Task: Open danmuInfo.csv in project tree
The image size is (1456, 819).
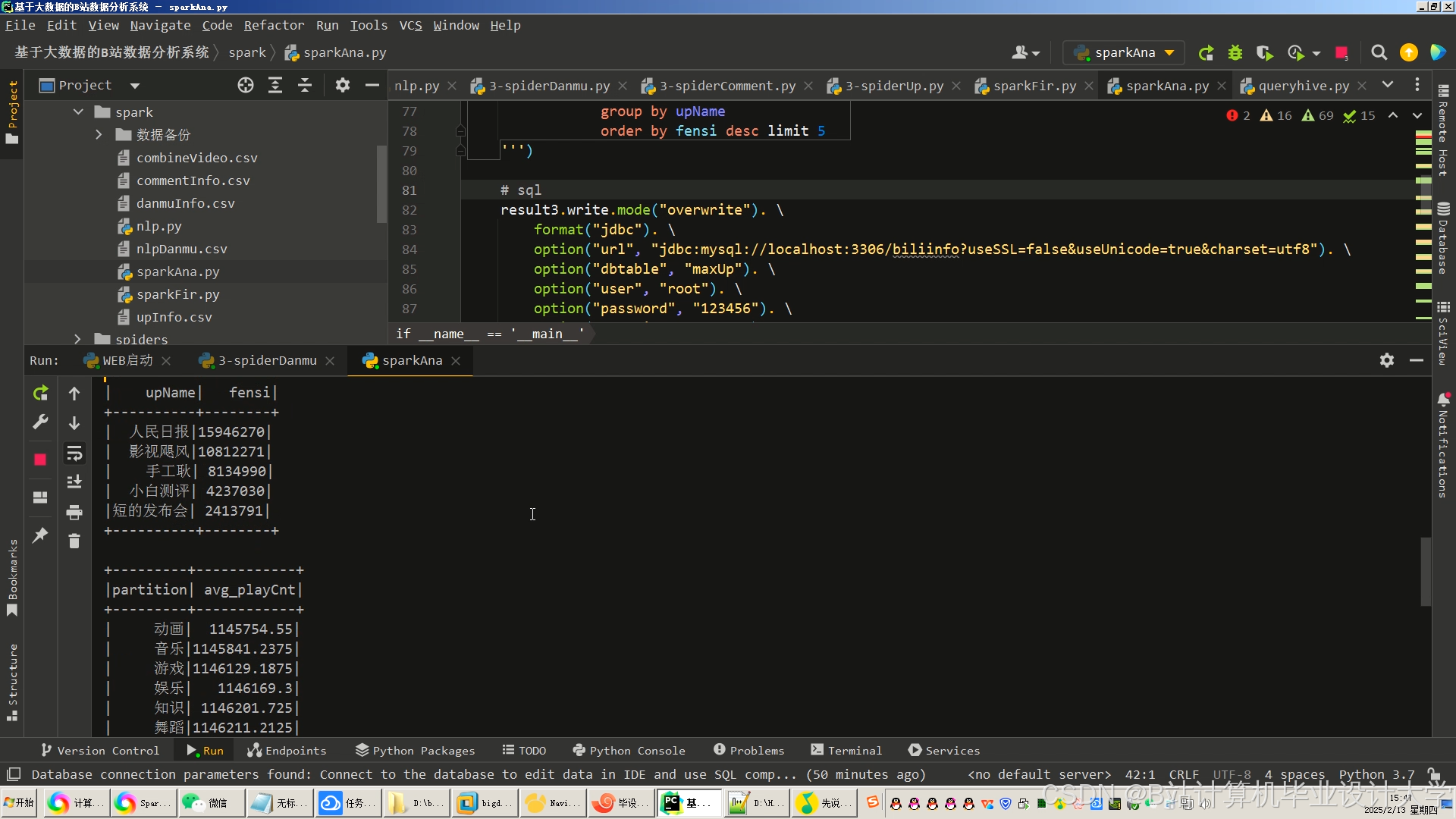Action: pos(185,203)
